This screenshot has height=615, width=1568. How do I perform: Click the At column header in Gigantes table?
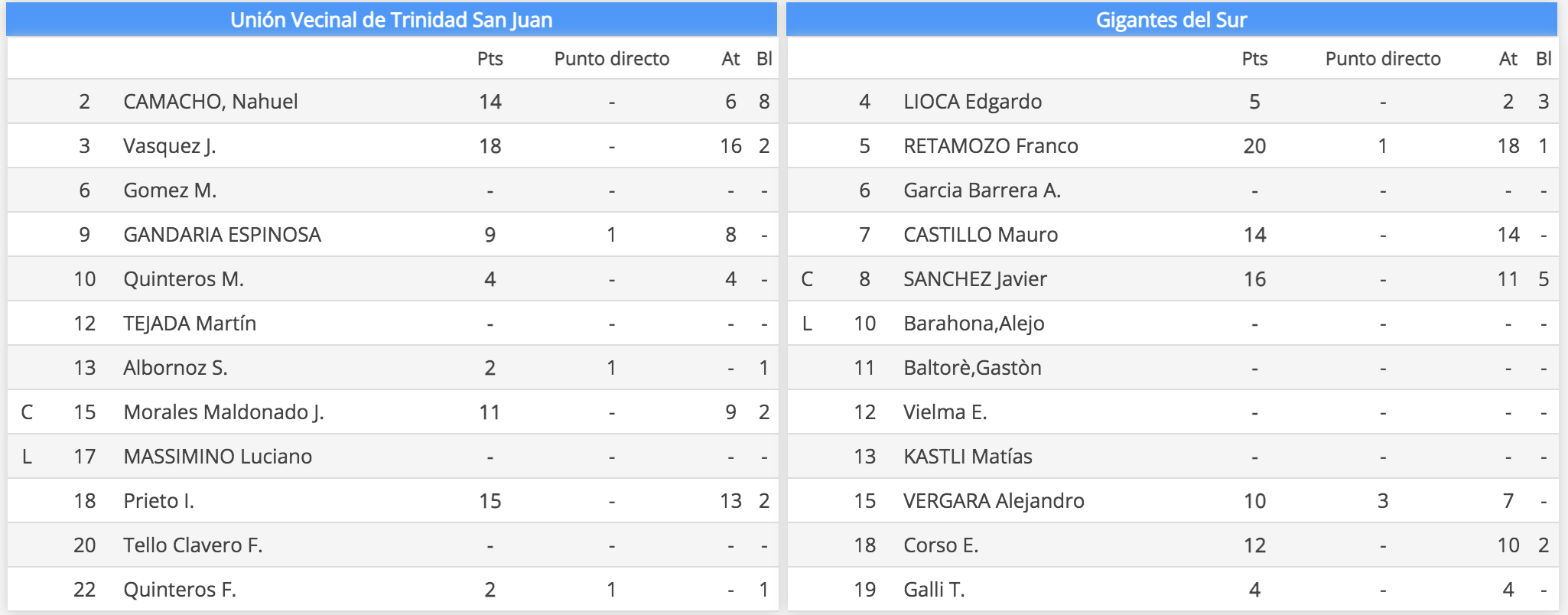pyautogui.click(x=1508, y=59)
